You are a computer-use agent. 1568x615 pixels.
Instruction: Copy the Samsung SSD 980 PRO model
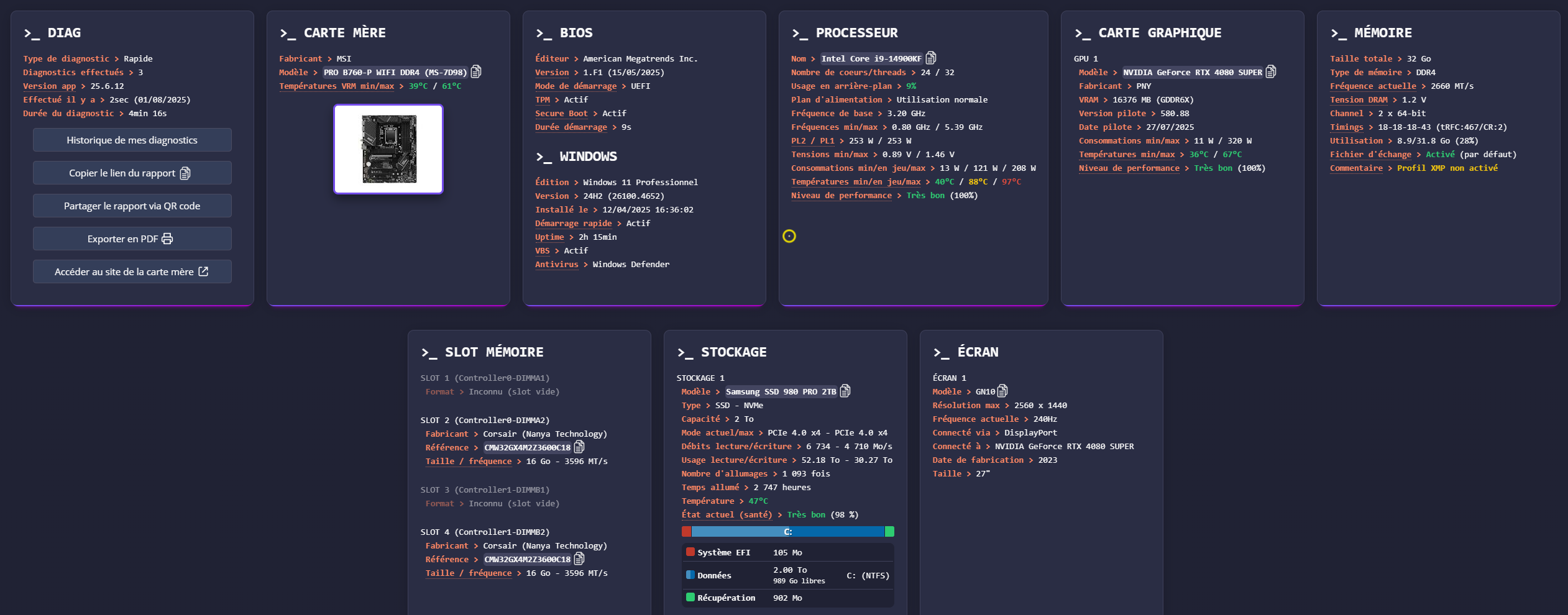click(845, 391)
